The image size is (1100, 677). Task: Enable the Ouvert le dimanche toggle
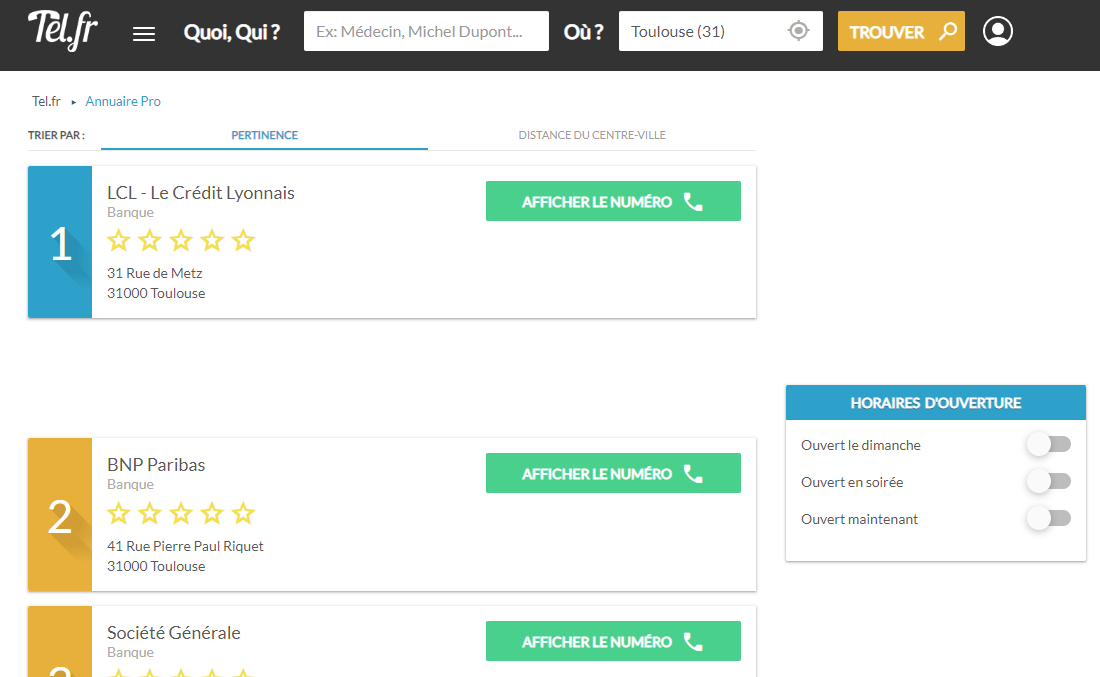[x=1048, y=445]
